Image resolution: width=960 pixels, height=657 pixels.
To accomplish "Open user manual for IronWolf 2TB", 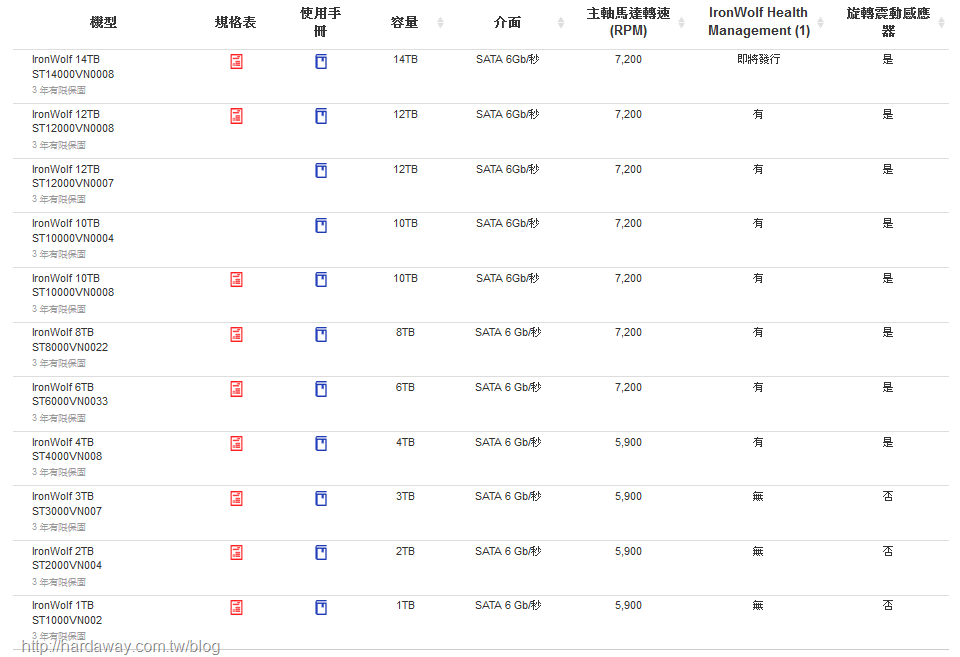I will pyautogui.click(x=321, y=552).
